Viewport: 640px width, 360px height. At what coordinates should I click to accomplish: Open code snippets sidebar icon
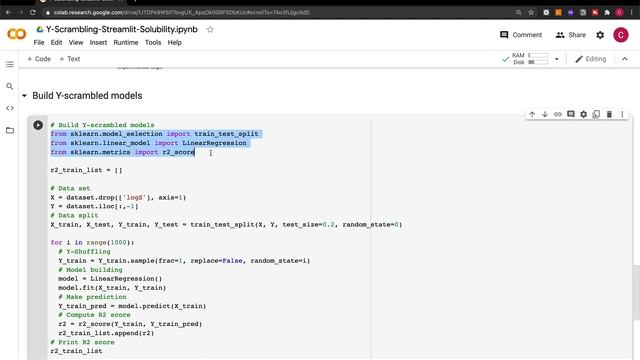coord(10,108)
